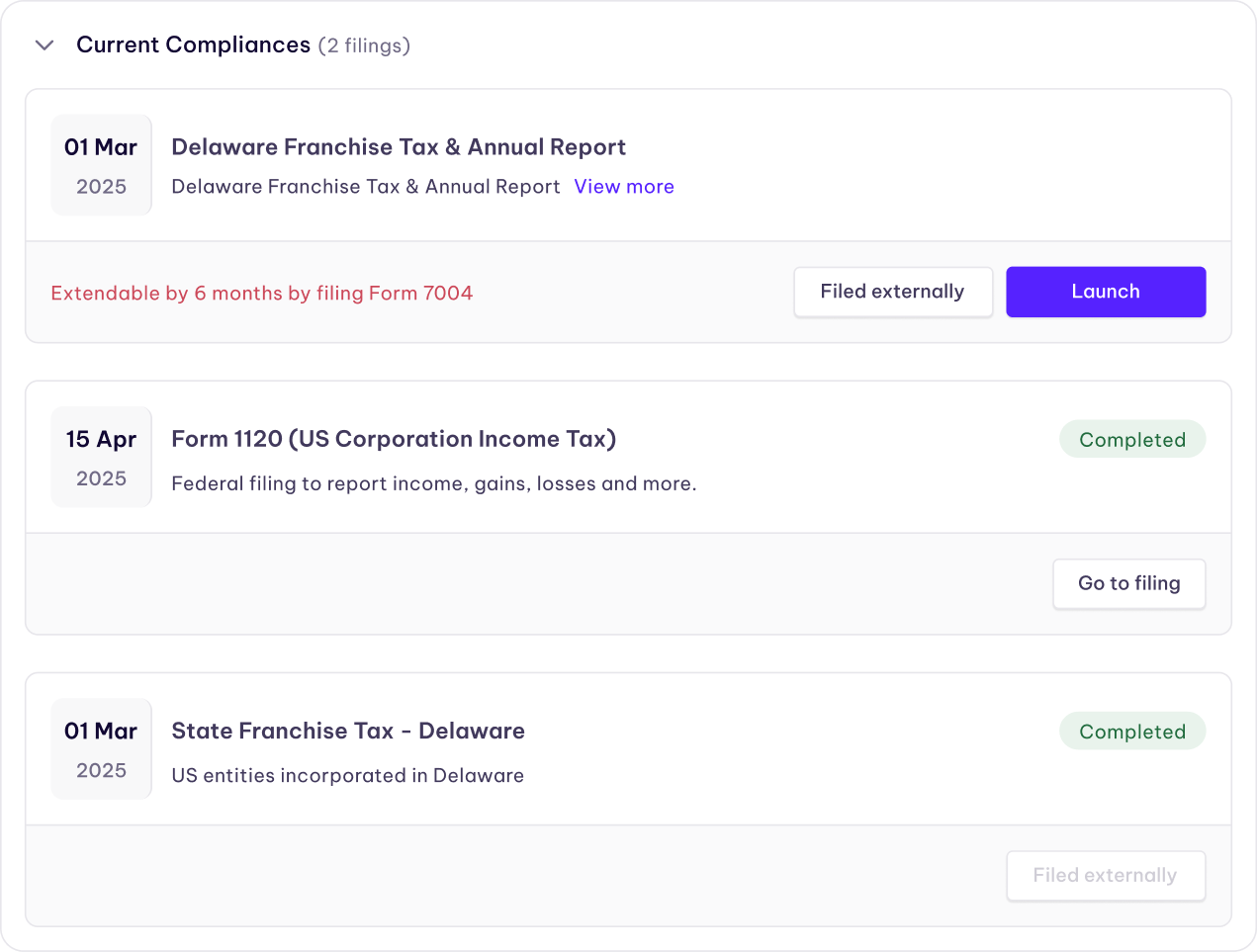Select the 15 Apr 2025 date tile

[x=101, y=456]
